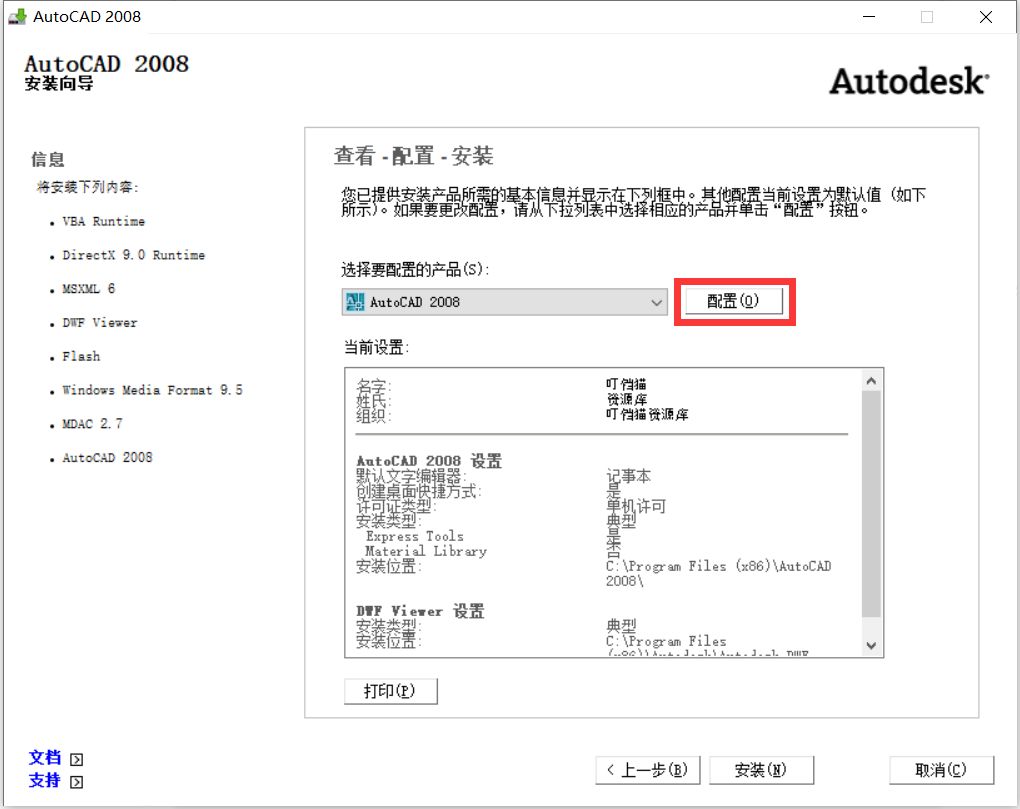Select VBA Runtime in info list
1020x809 pixels.
(103, 222)
